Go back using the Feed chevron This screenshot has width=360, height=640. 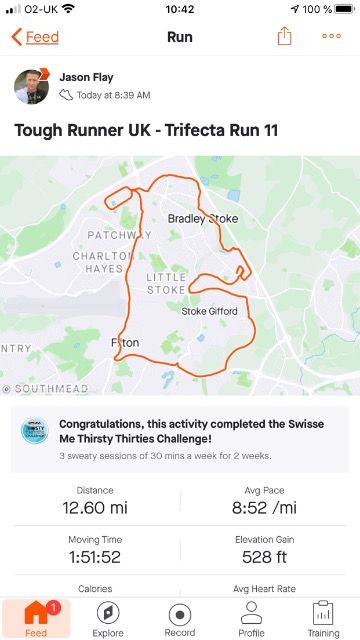click(x=17, y=37)
